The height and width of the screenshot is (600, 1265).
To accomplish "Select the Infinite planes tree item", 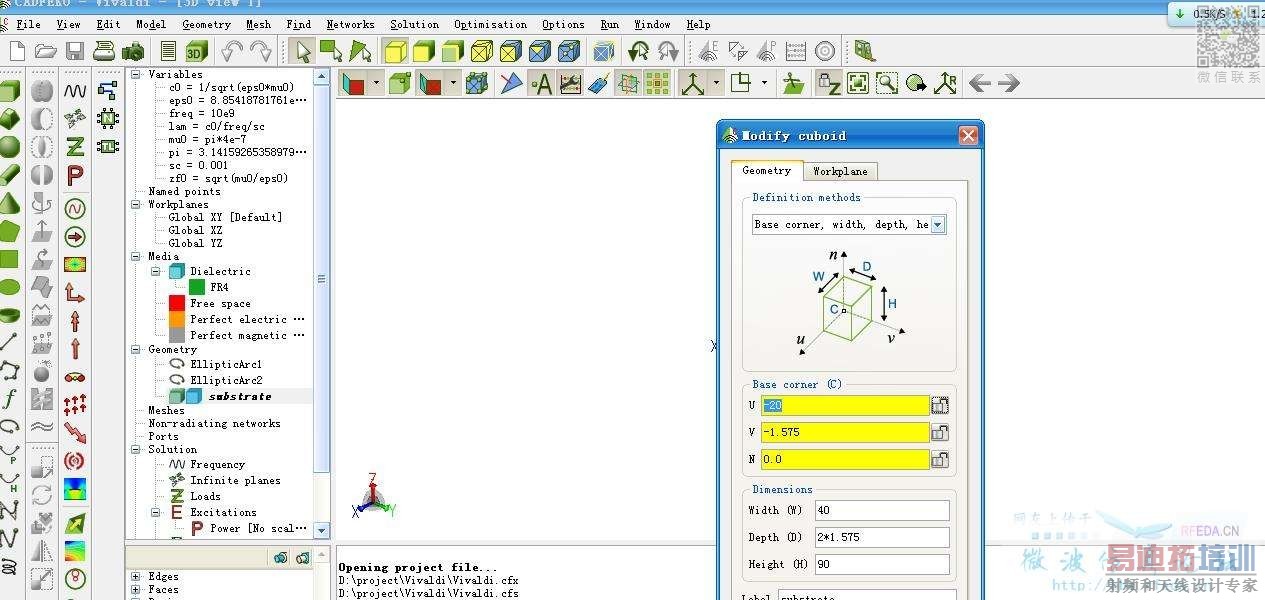I will 235,480.
